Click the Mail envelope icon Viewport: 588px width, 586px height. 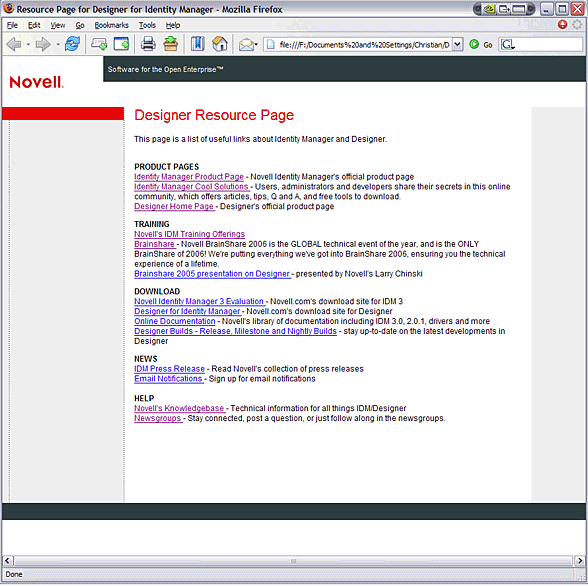[x=246, y=45]
